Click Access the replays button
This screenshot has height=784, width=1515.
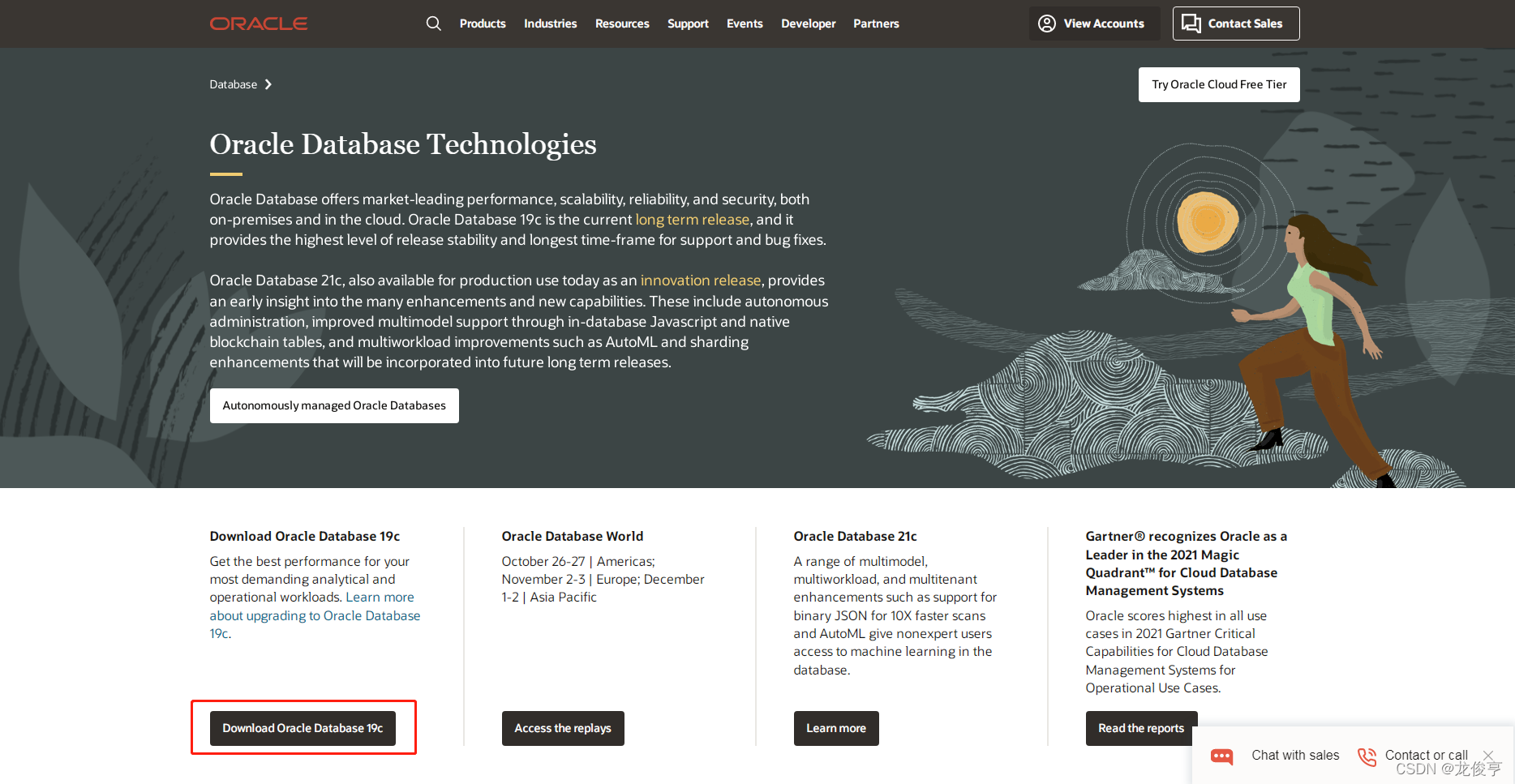click(x=563, y=728)
